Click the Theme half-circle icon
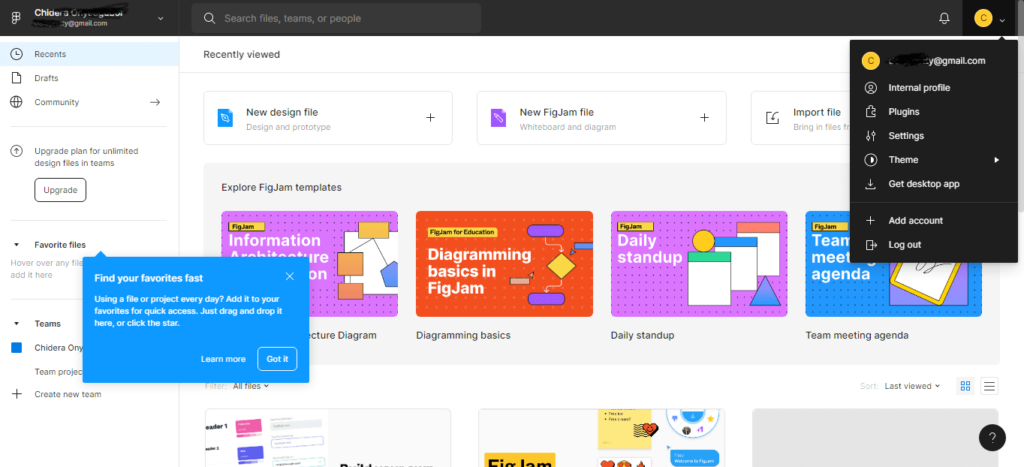The height and width of the screenshot is (467, 1024). (870, 160)
